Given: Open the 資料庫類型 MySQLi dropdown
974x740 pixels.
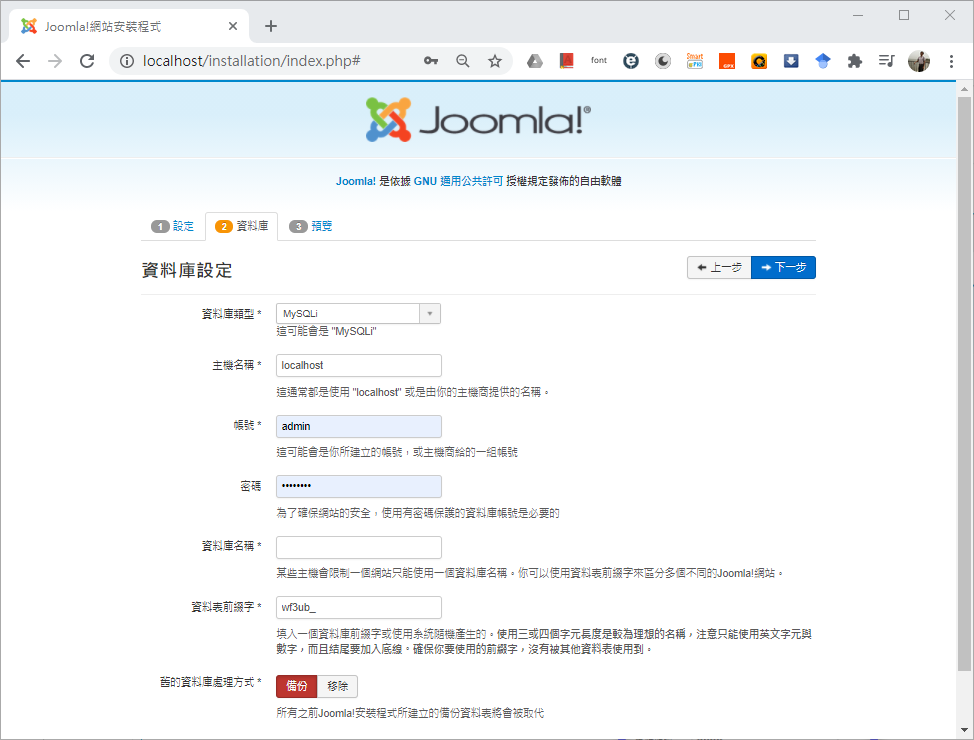Looking at the screenshot, I should click(x=358, y=314).
